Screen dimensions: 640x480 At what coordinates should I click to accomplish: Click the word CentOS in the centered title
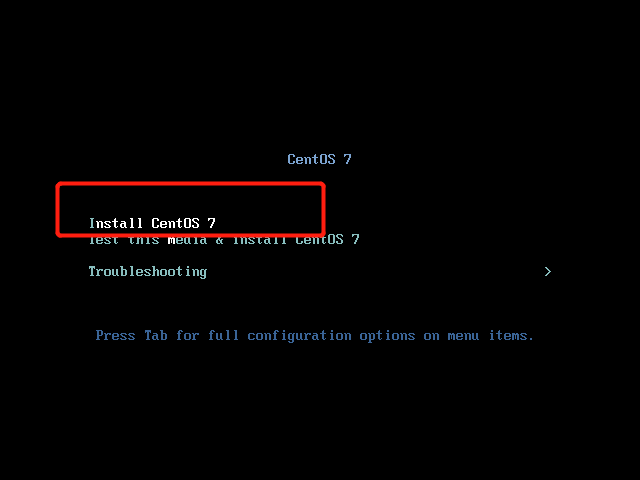point(311,159)
